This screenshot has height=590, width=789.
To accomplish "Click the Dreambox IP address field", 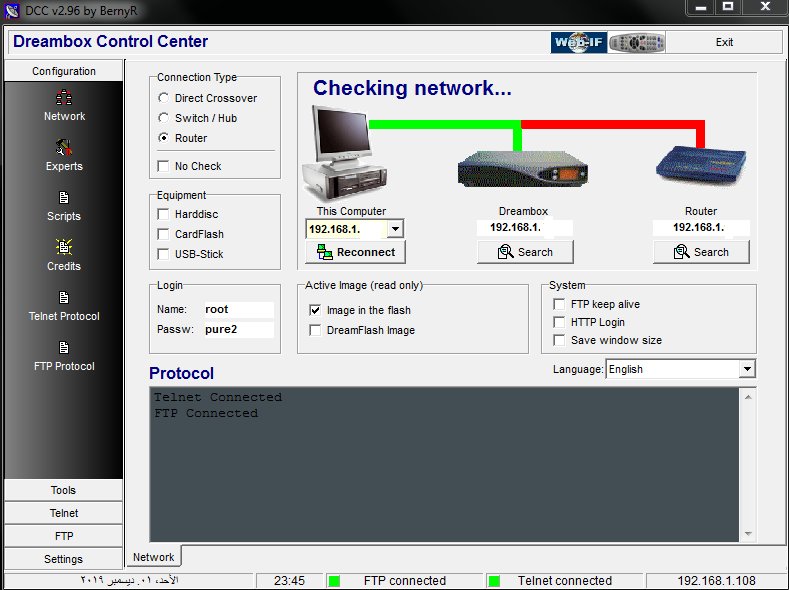I will coord(525,227).
